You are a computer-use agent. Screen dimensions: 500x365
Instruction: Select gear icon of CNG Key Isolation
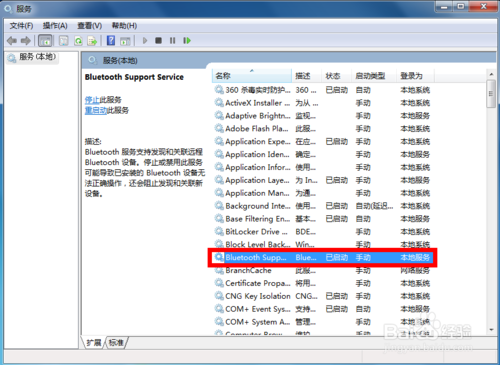[219, 296]
